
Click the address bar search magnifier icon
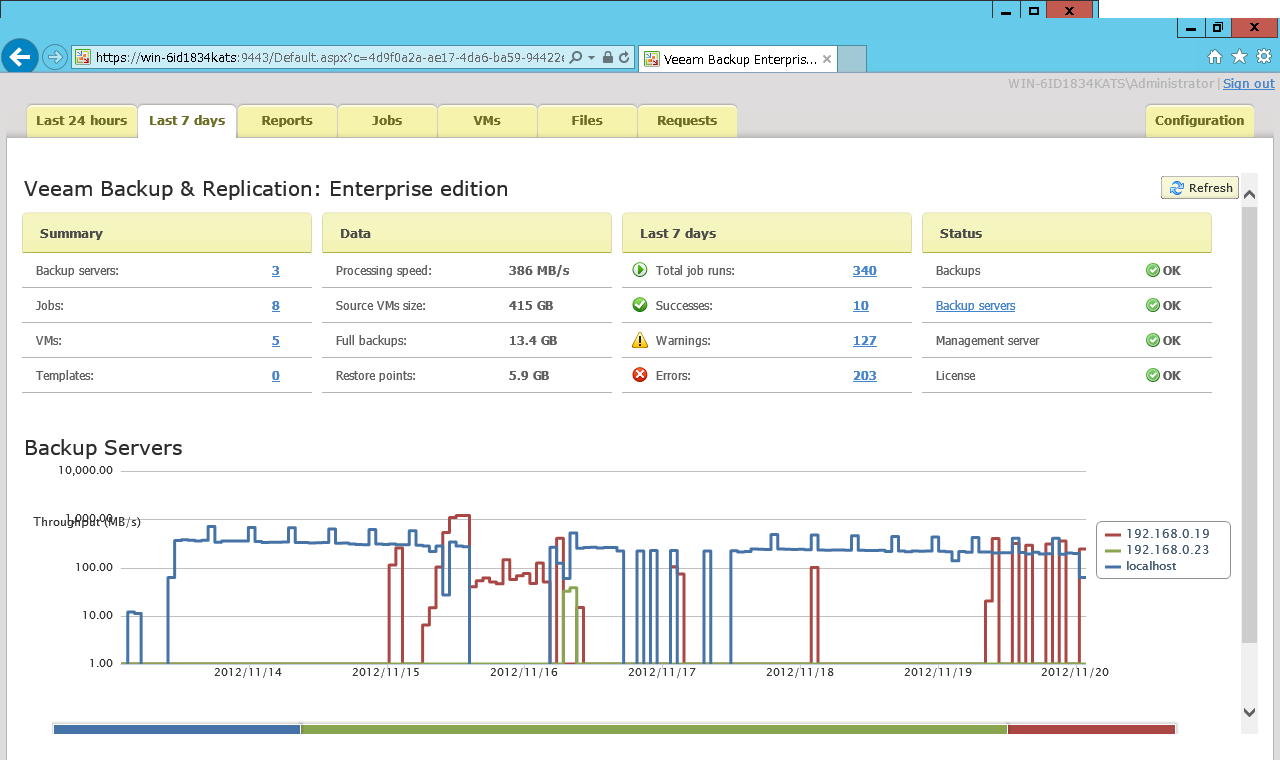(x=575, y=58)
